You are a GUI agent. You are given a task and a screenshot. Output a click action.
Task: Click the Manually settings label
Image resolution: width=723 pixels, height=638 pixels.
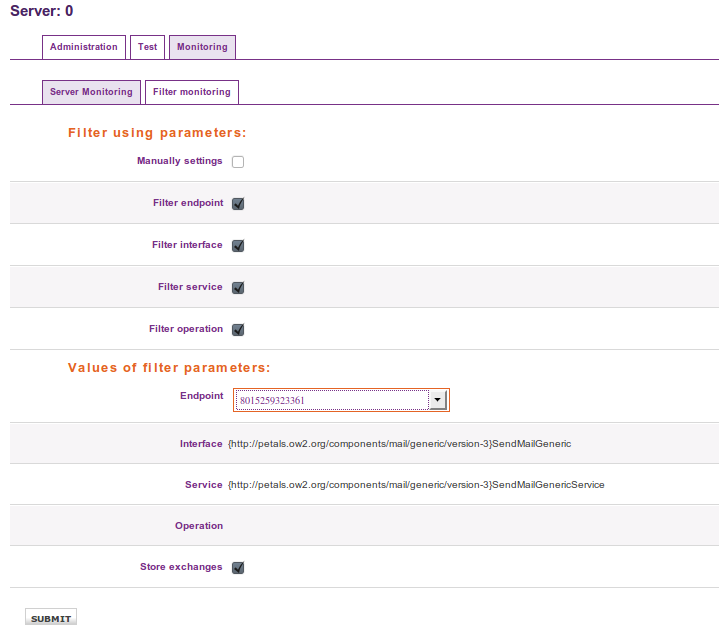(x=180, y=161)
